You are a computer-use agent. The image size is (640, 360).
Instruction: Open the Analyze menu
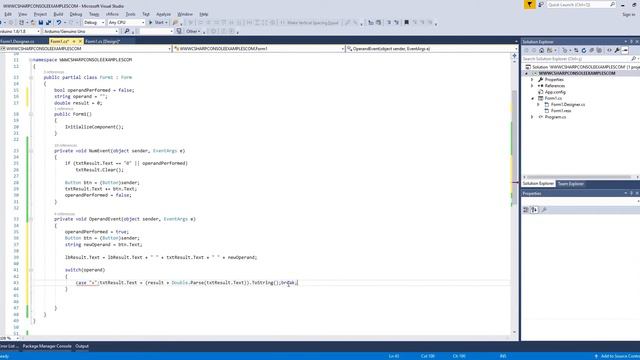tap(163, 14)
